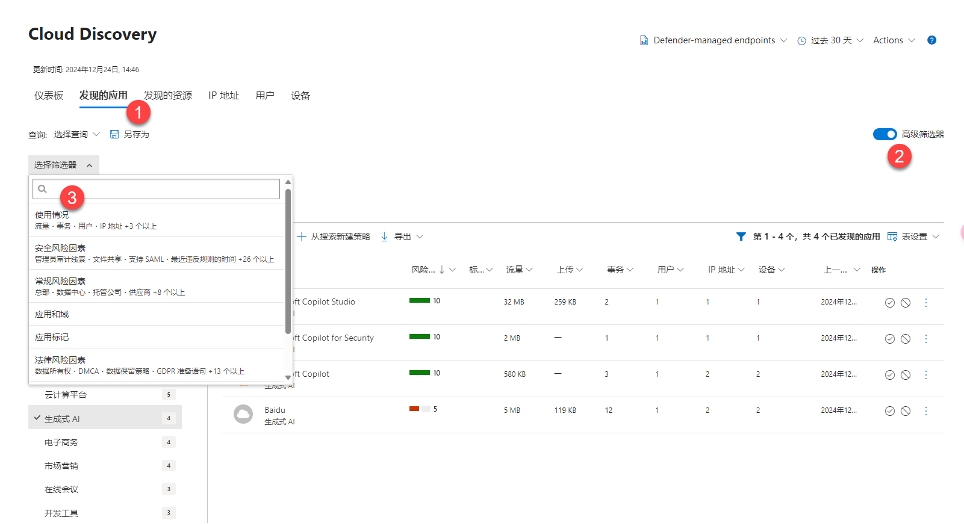Open the 上传 column header dropdown

click(570, 269)
